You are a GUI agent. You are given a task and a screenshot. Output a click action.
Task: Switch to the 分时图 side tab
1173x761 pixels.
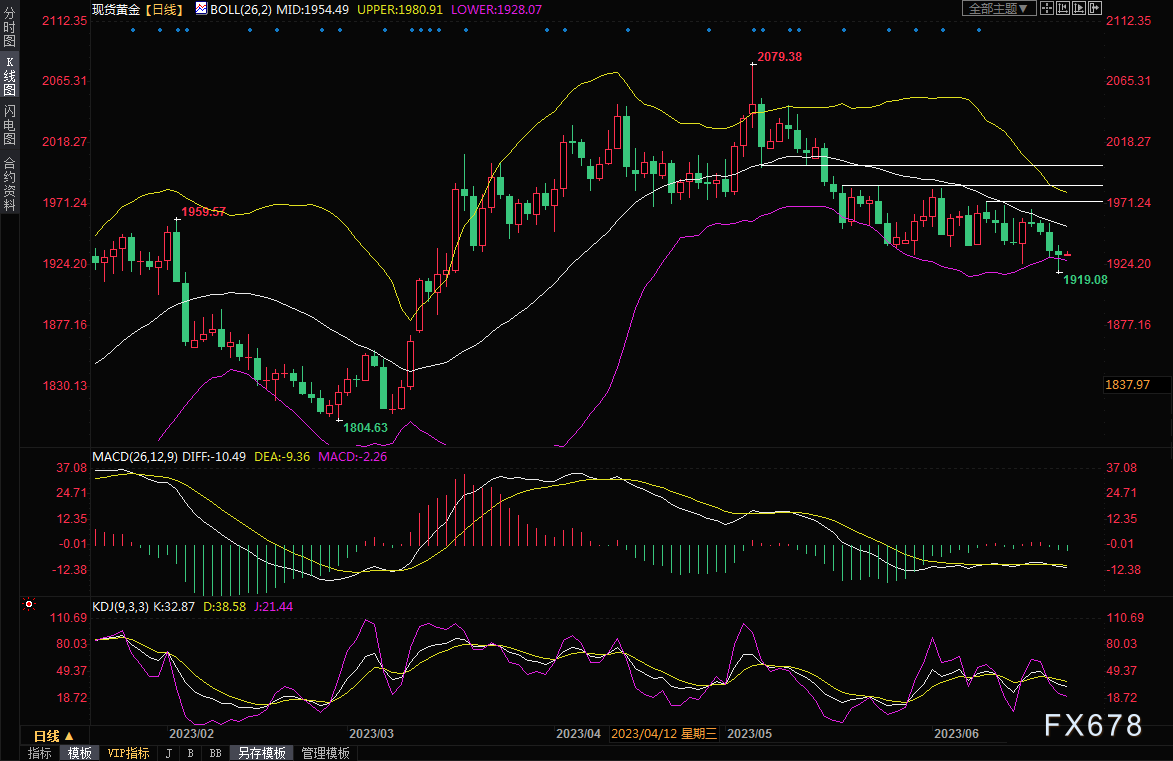point(9,29)
